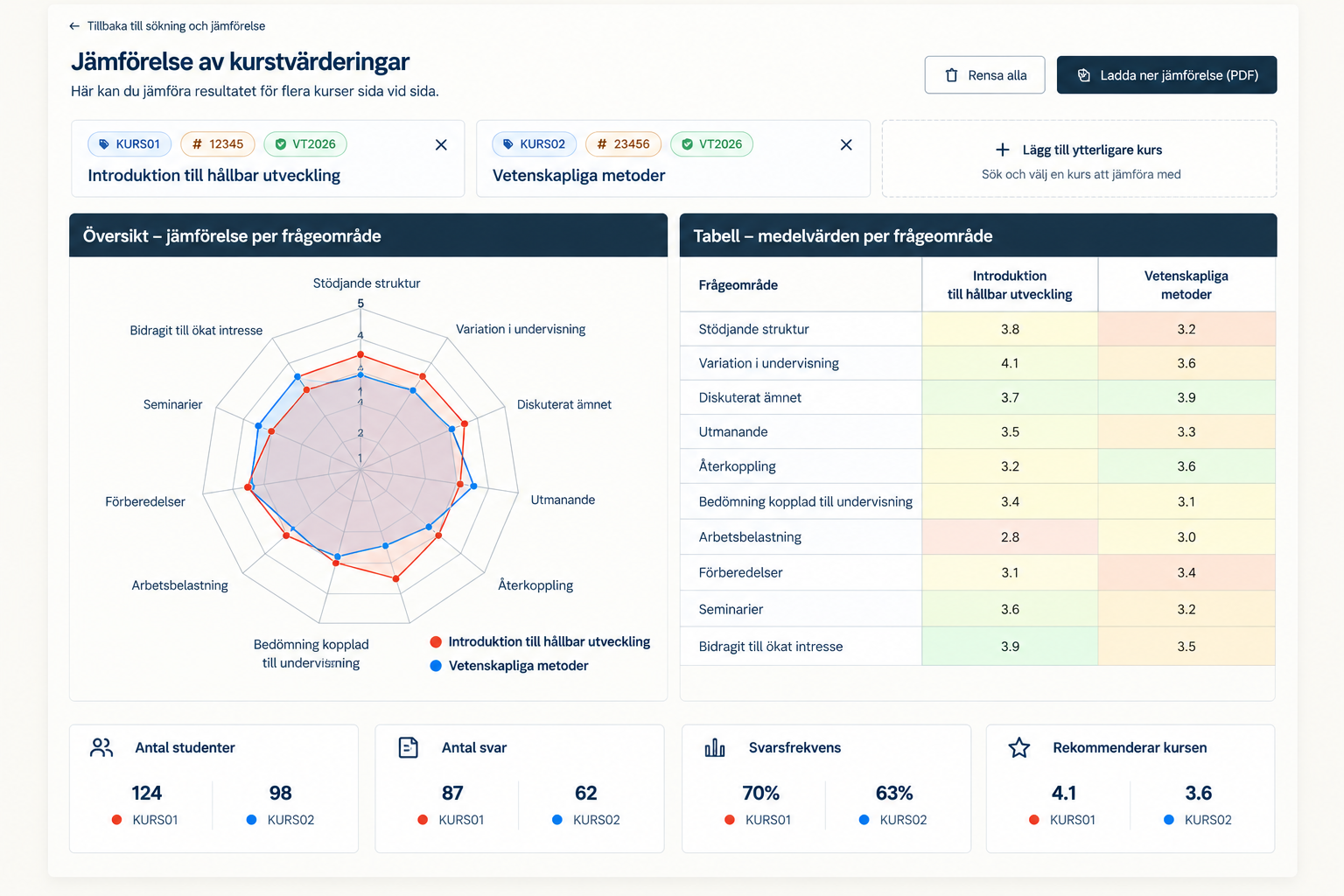Image resolution: width=1344 pixels, height=896 pixels.
Task: Add another course via Lägg till ytterligare kurs
Action: [x=1079, y=158]
